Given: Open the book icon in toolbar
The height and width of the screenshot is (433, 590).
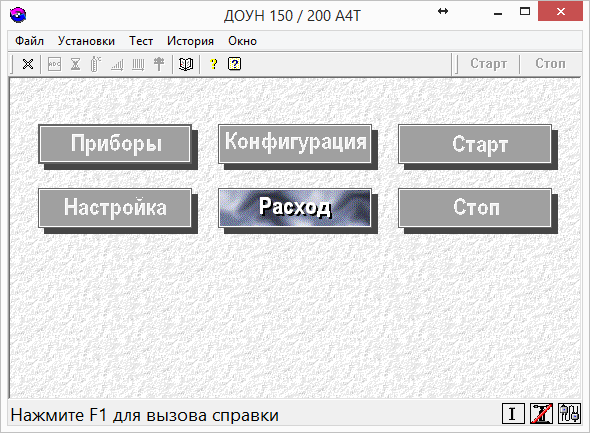Looking at the screenshot, I should (186, 64).
